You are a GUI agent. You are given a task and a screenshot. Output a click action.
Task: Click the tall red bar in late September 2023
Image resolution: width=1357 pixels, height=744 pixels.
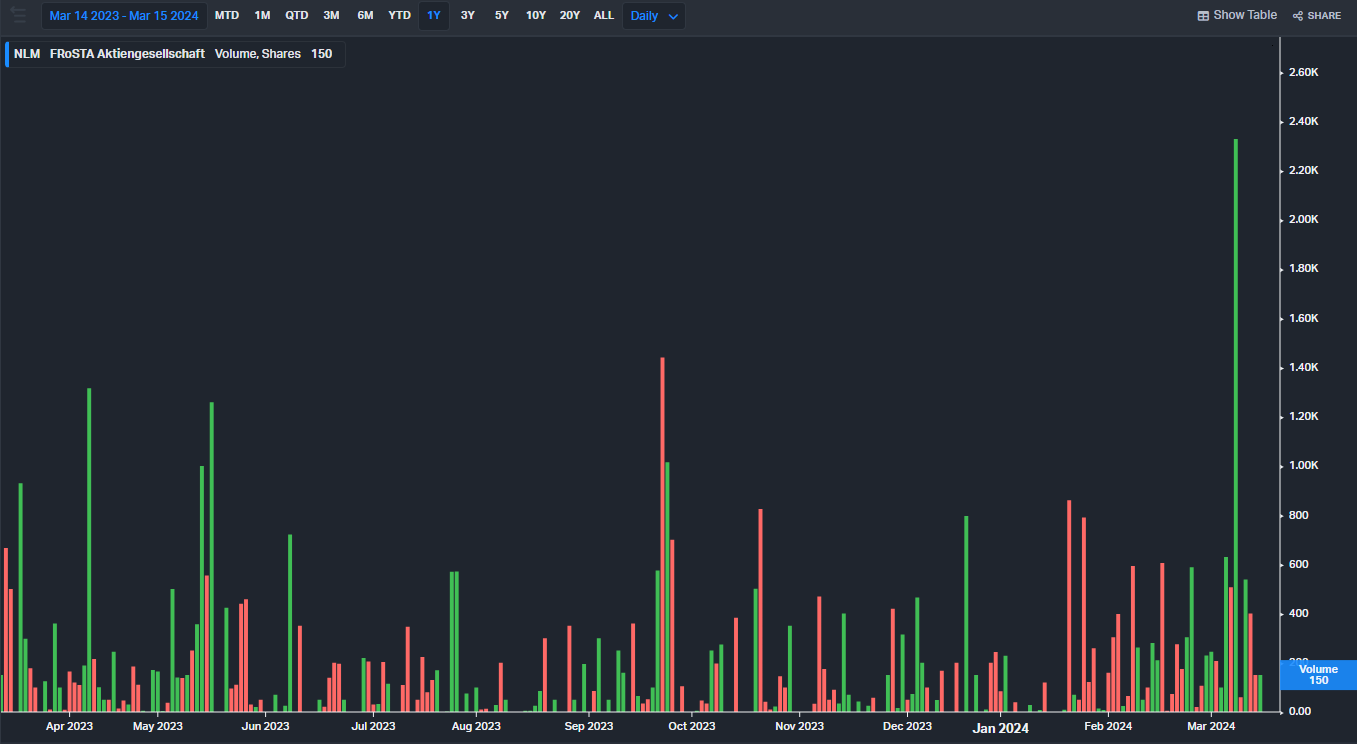click(x=662, y=534)
